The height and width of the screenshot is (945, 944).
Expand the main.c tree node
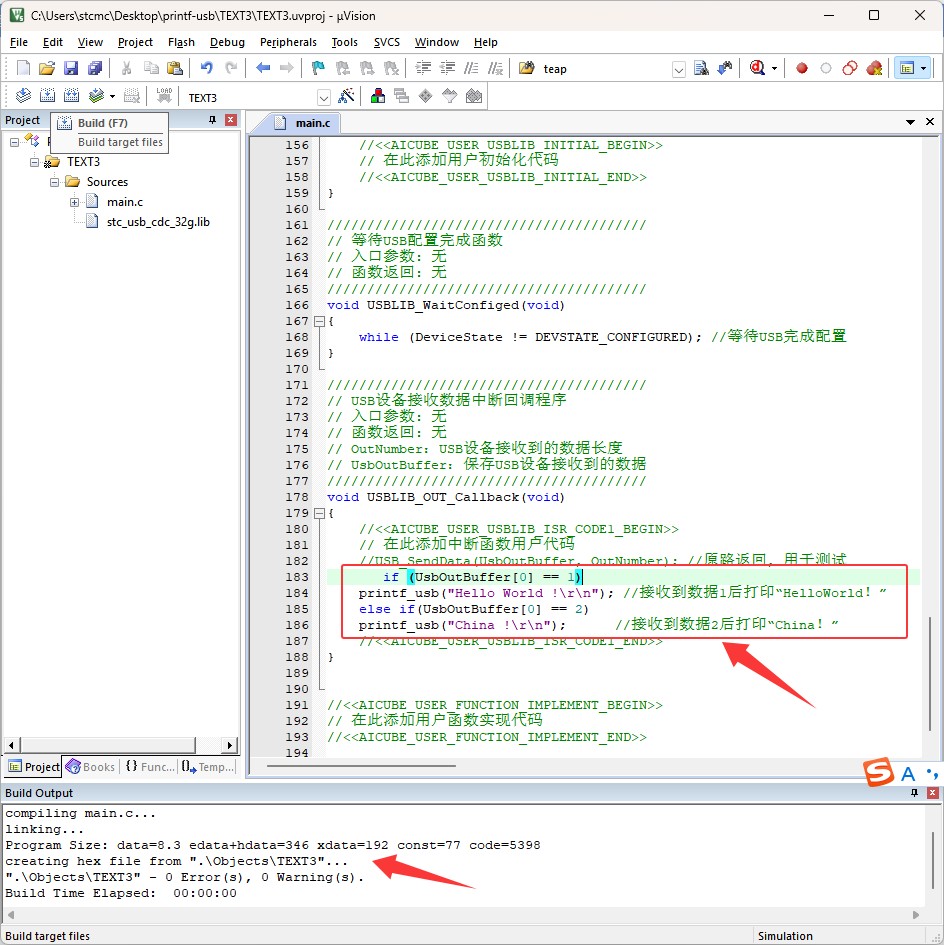pos(74,202)
